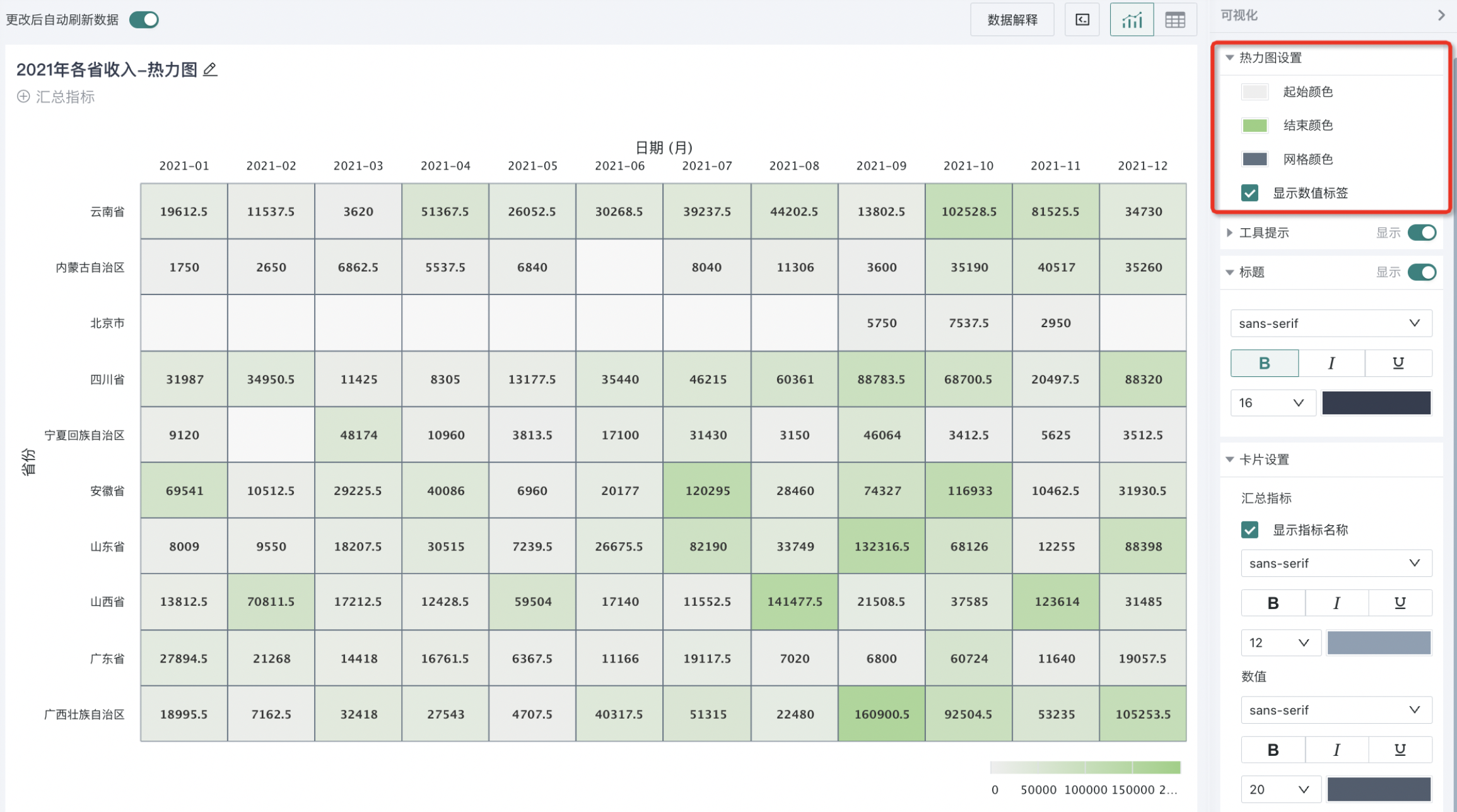Uncheck 显示数值标签 checkbox
This screenshot has width=1457, height=812.
coord(1249,193)
